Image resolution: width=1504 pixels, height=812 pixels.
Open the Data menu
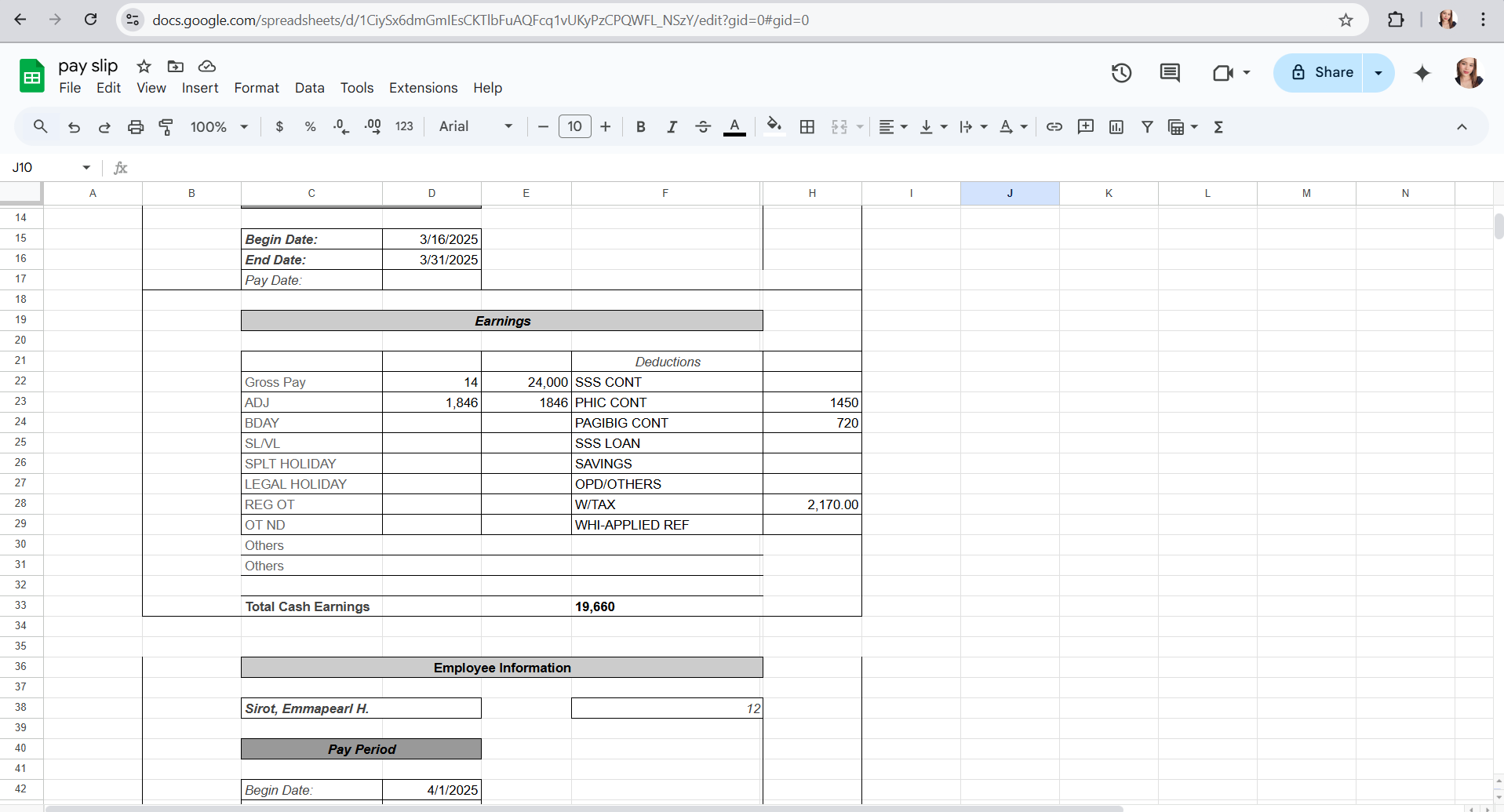310,88
